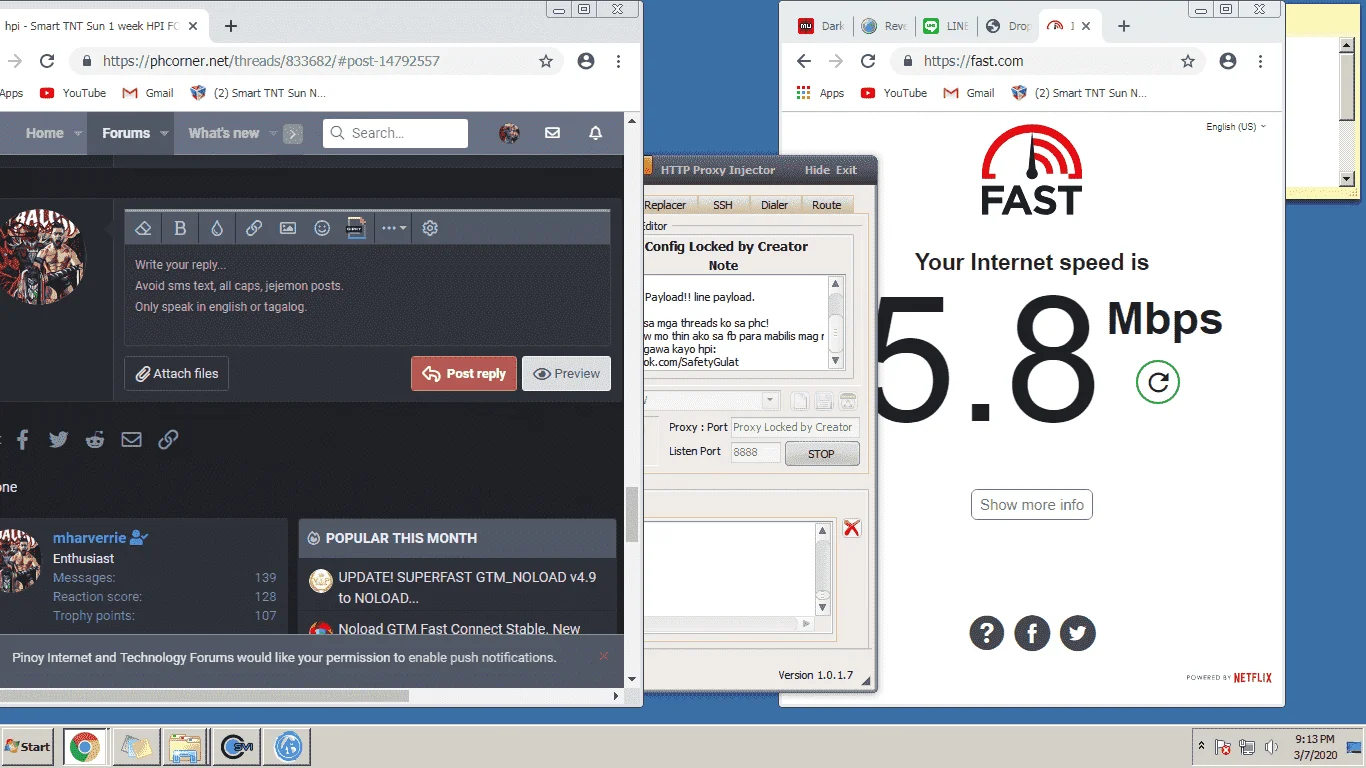The image size is (1366, 768).
Task: Hide the HTTP Proxy Injector window
Action: click(817, 170)
